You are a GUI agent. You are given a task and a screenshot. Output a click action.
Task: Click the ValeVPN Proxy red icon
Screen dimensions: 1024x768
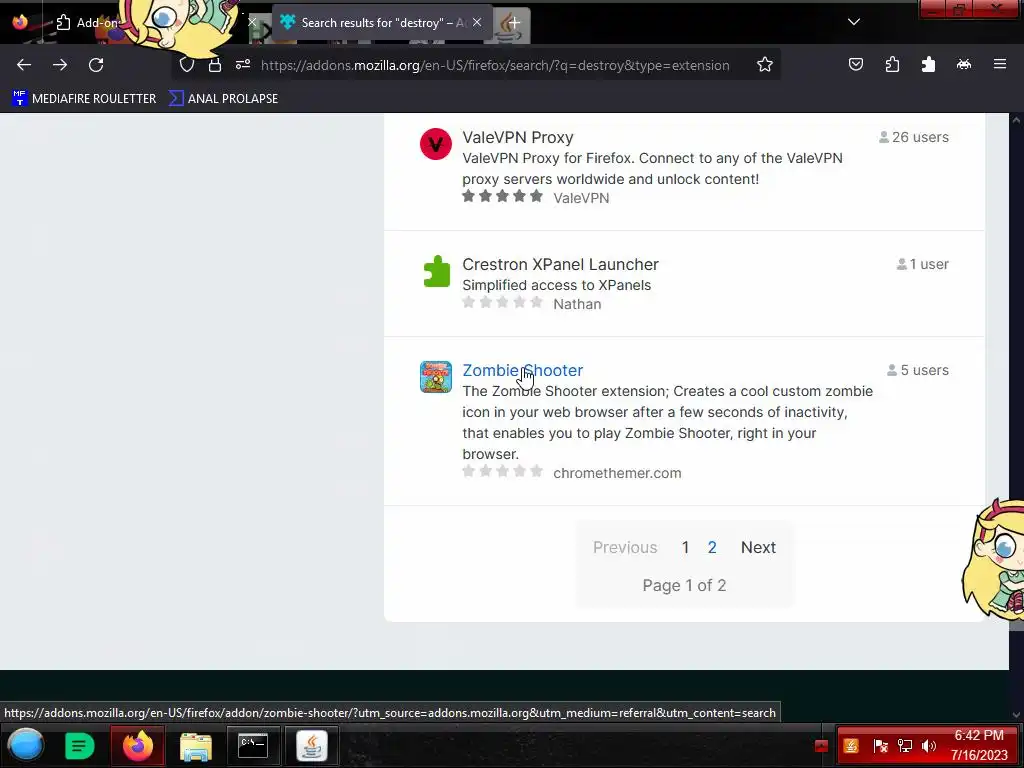(x=436, y=144)
